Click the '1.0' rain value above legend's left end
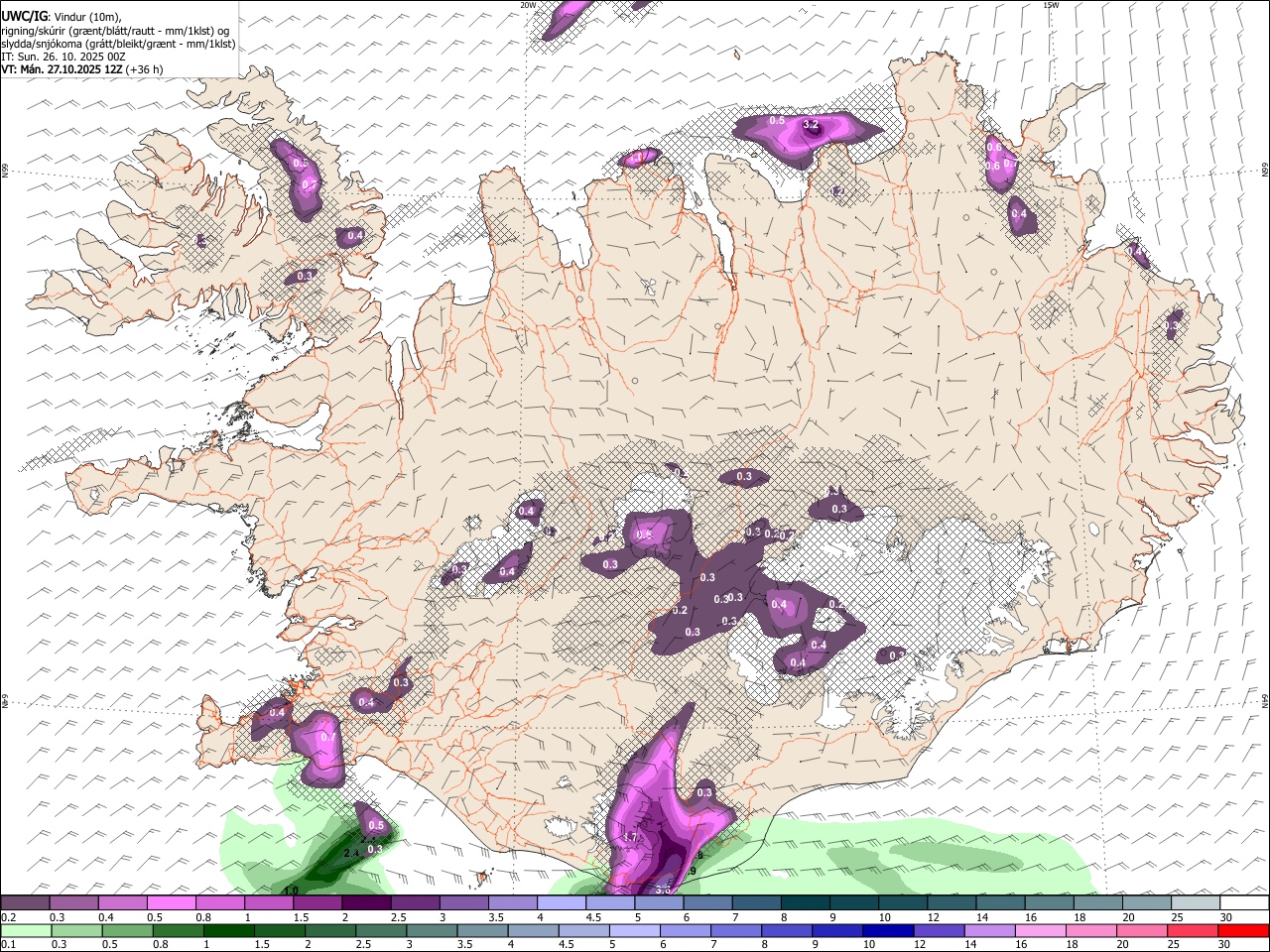This screenshot has width=1270, height=952. [291, 891]
